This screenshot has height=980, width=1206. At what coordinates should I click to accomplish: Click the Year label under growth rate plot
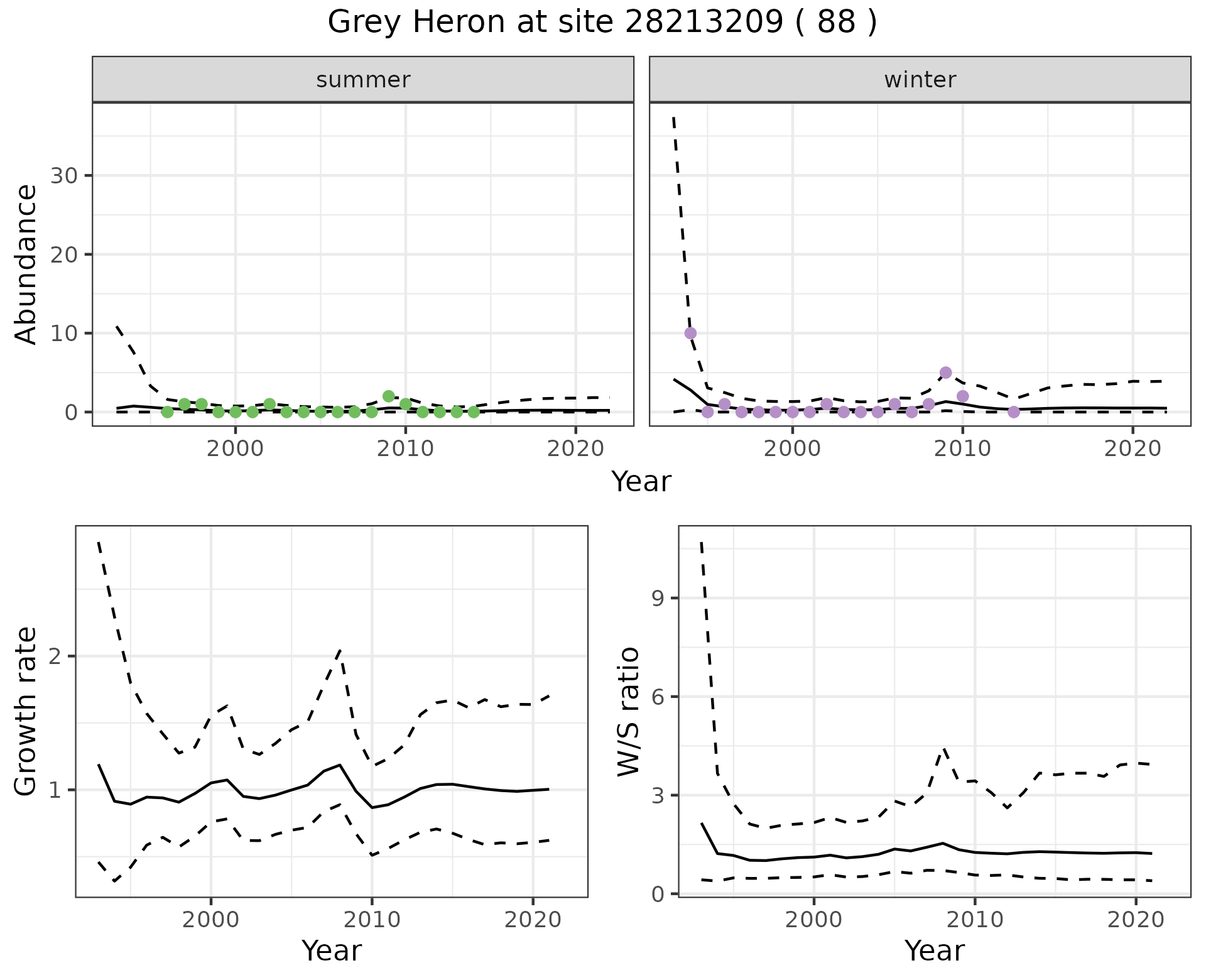[x=331, y=950]
